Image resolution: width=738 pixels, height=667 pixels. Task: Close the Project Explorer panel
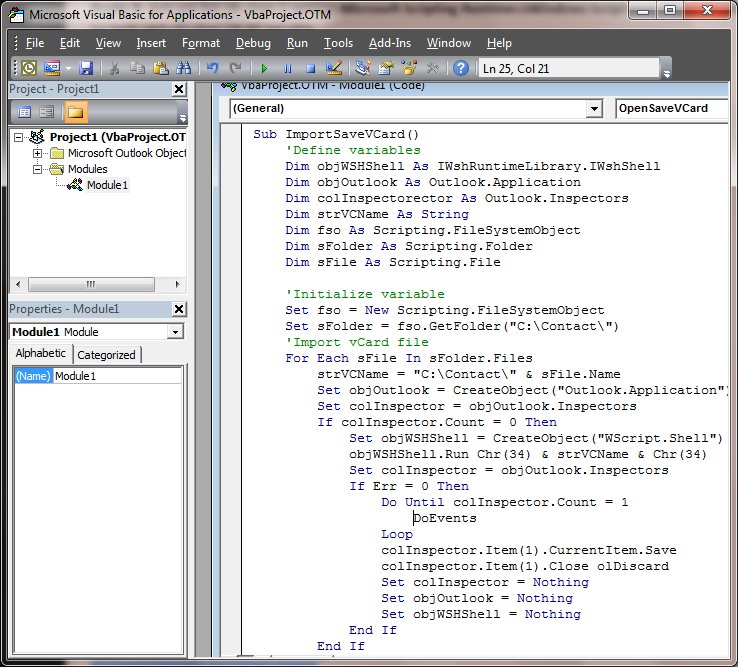click(x=179, y=89)
